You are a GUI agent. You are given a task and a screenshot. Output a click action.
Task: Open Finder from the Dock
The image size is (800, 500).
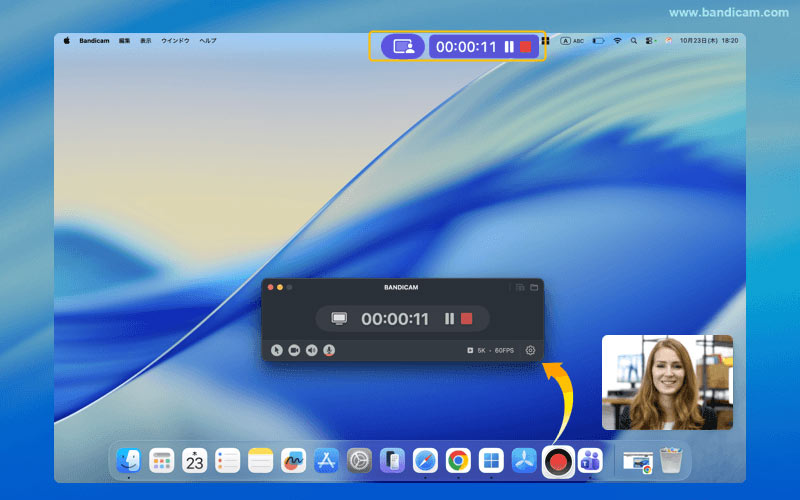129,461
